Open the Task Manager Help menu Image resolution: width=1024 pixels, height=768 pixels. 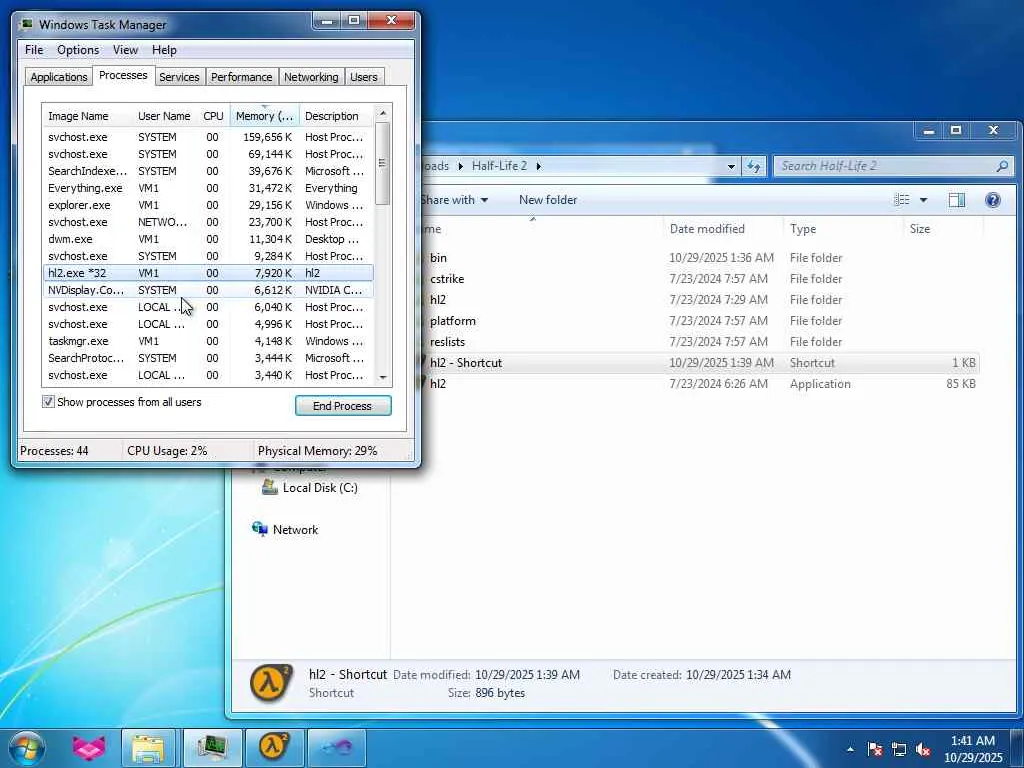pyautogui.click(x=164, y=50)
